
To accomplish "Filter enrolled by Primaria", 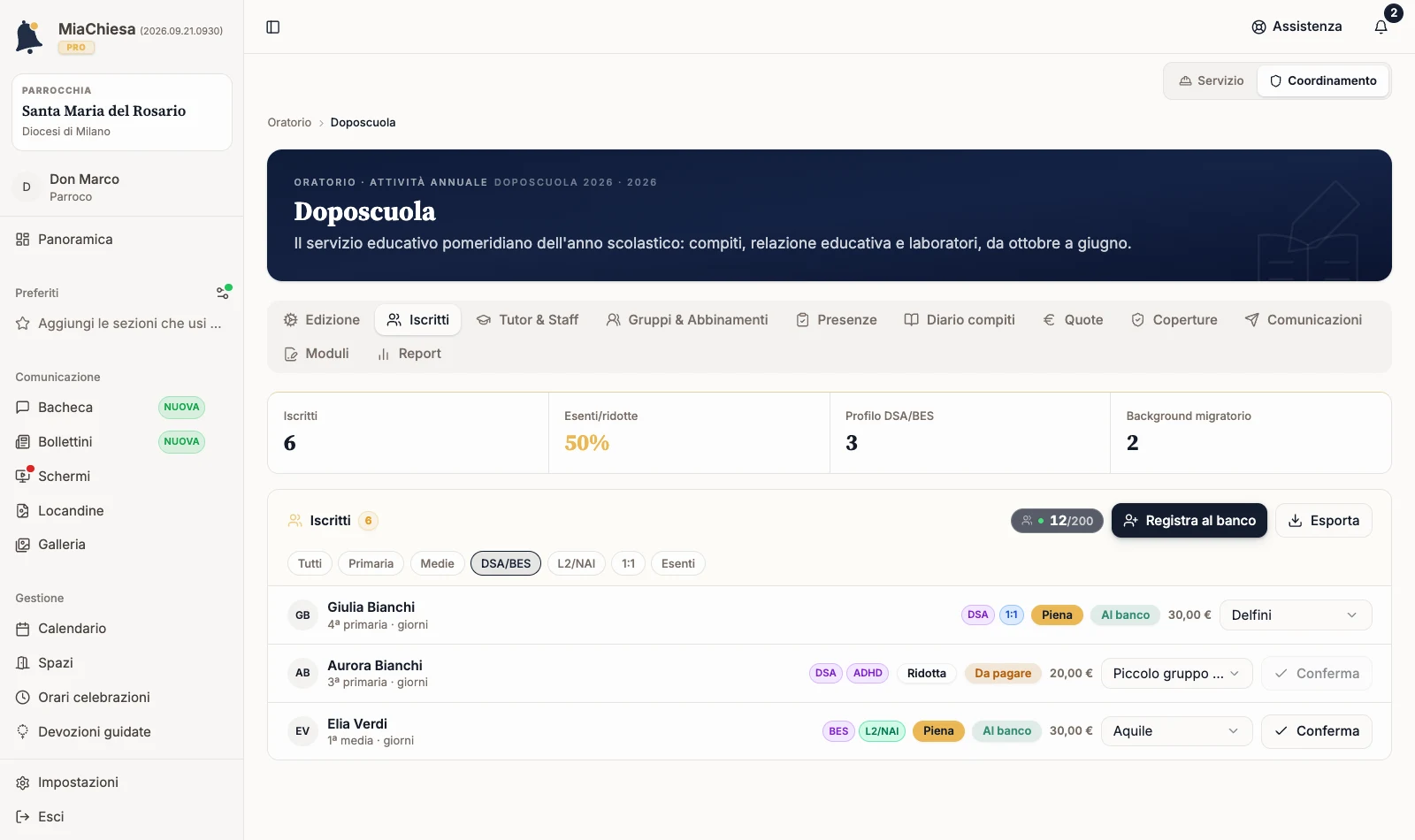I will [371, 563].
